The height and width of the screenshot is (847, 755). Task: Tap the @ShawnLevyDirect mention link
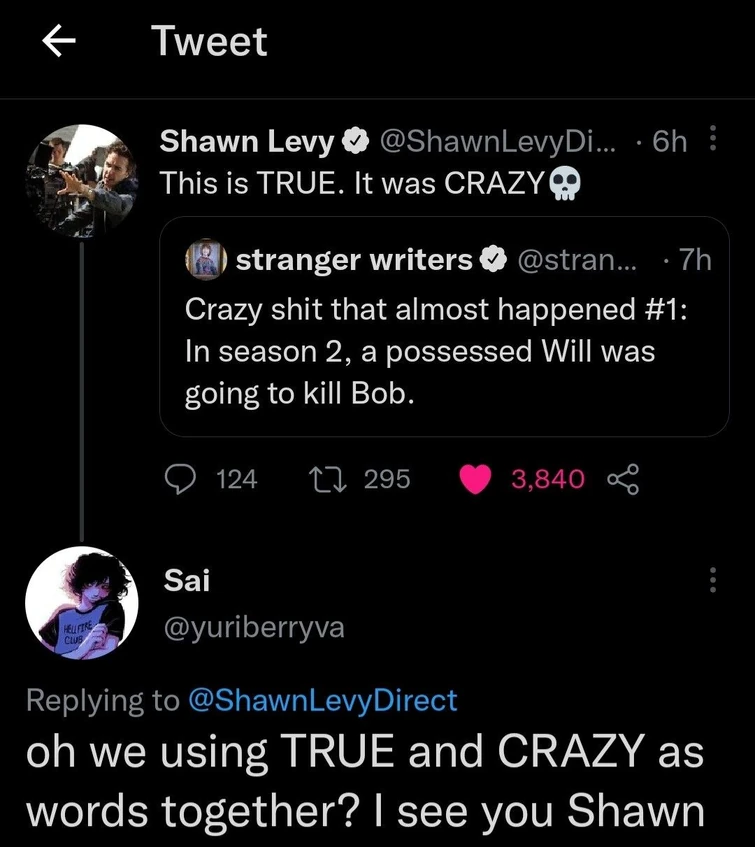click(x=322, y=700)
